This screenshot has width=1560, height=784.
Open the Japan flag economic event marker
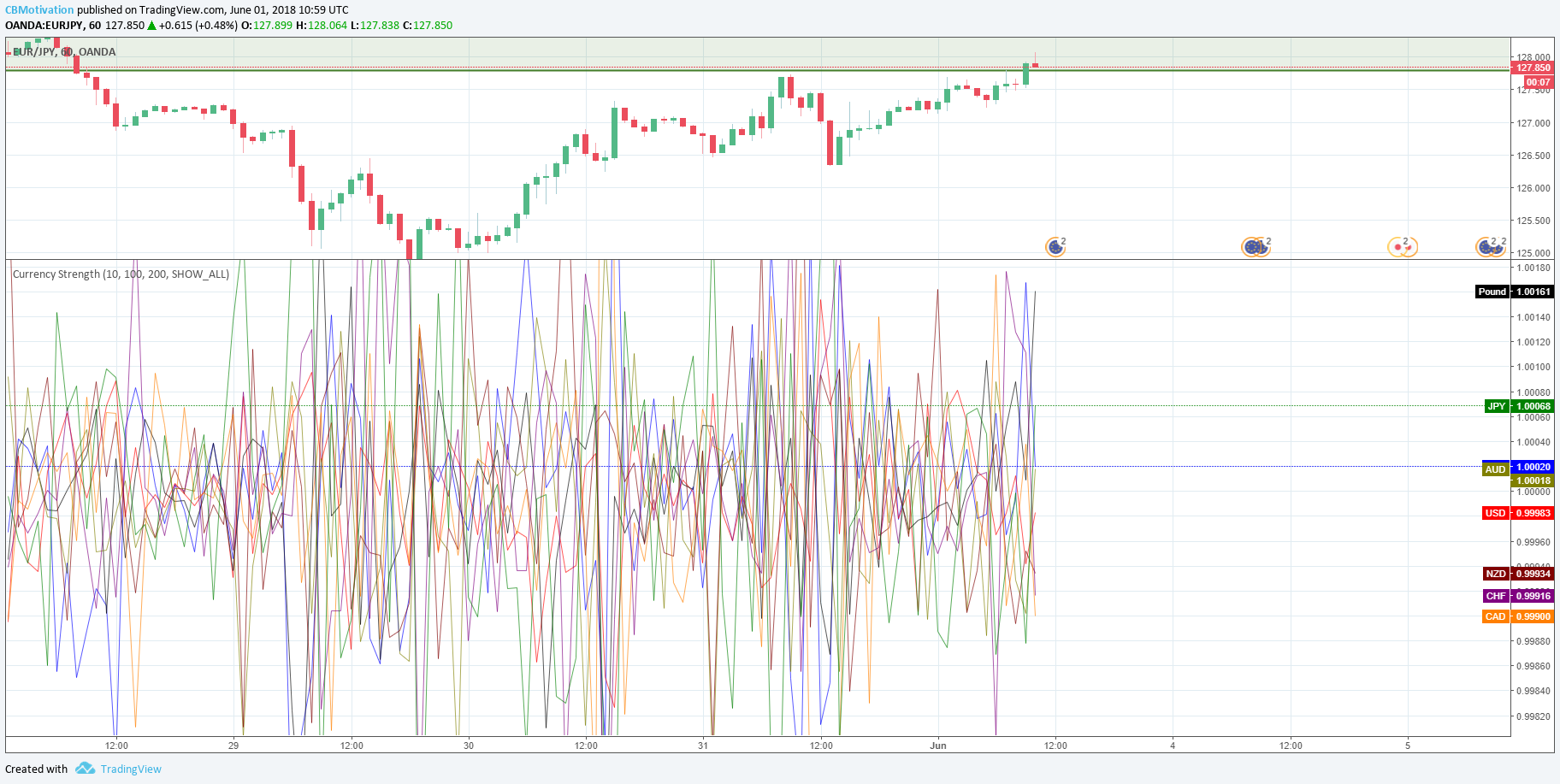(1402, 247)
